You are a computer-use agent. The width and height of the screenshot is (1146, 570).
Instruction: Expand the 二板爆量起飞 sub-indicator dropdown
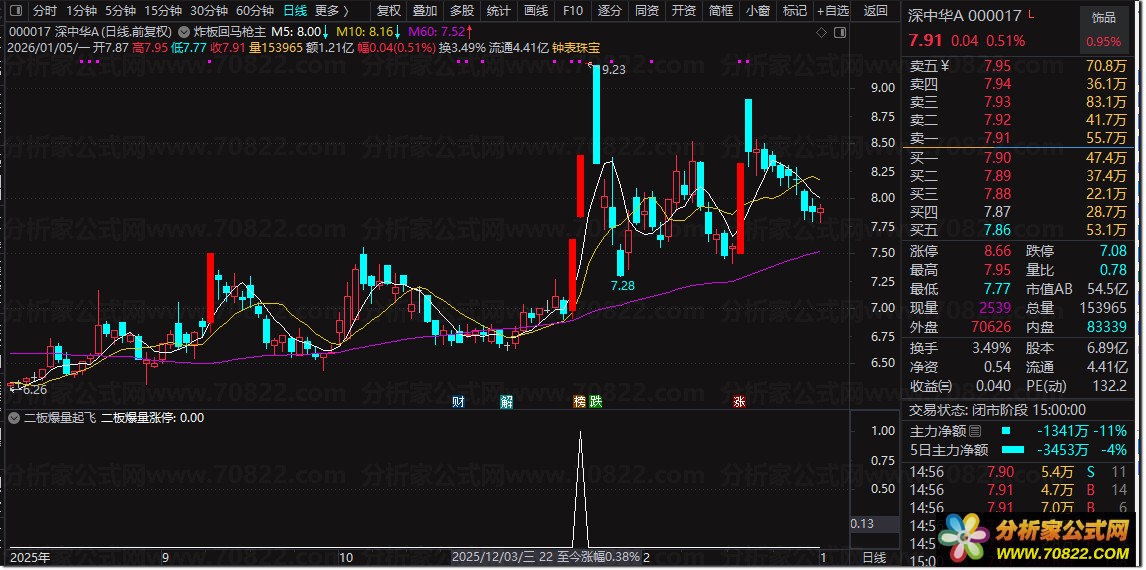pos(14,418)
